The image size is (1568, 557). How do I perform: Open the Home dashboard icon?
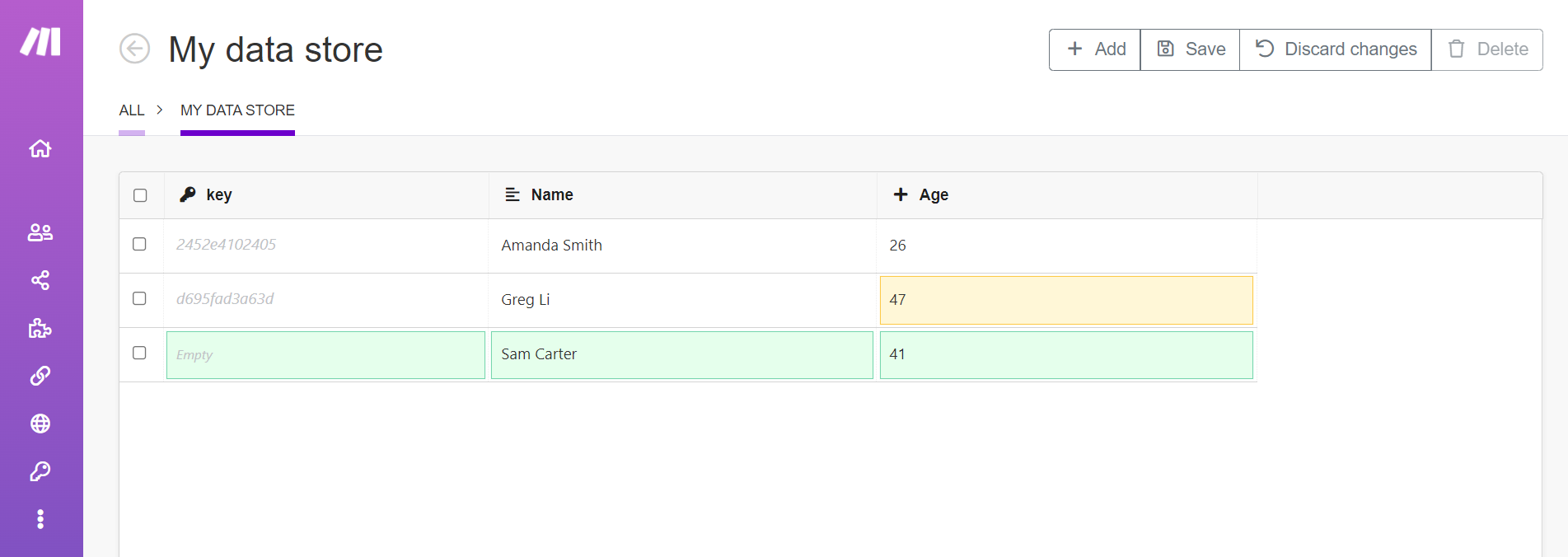click(40, 149)
